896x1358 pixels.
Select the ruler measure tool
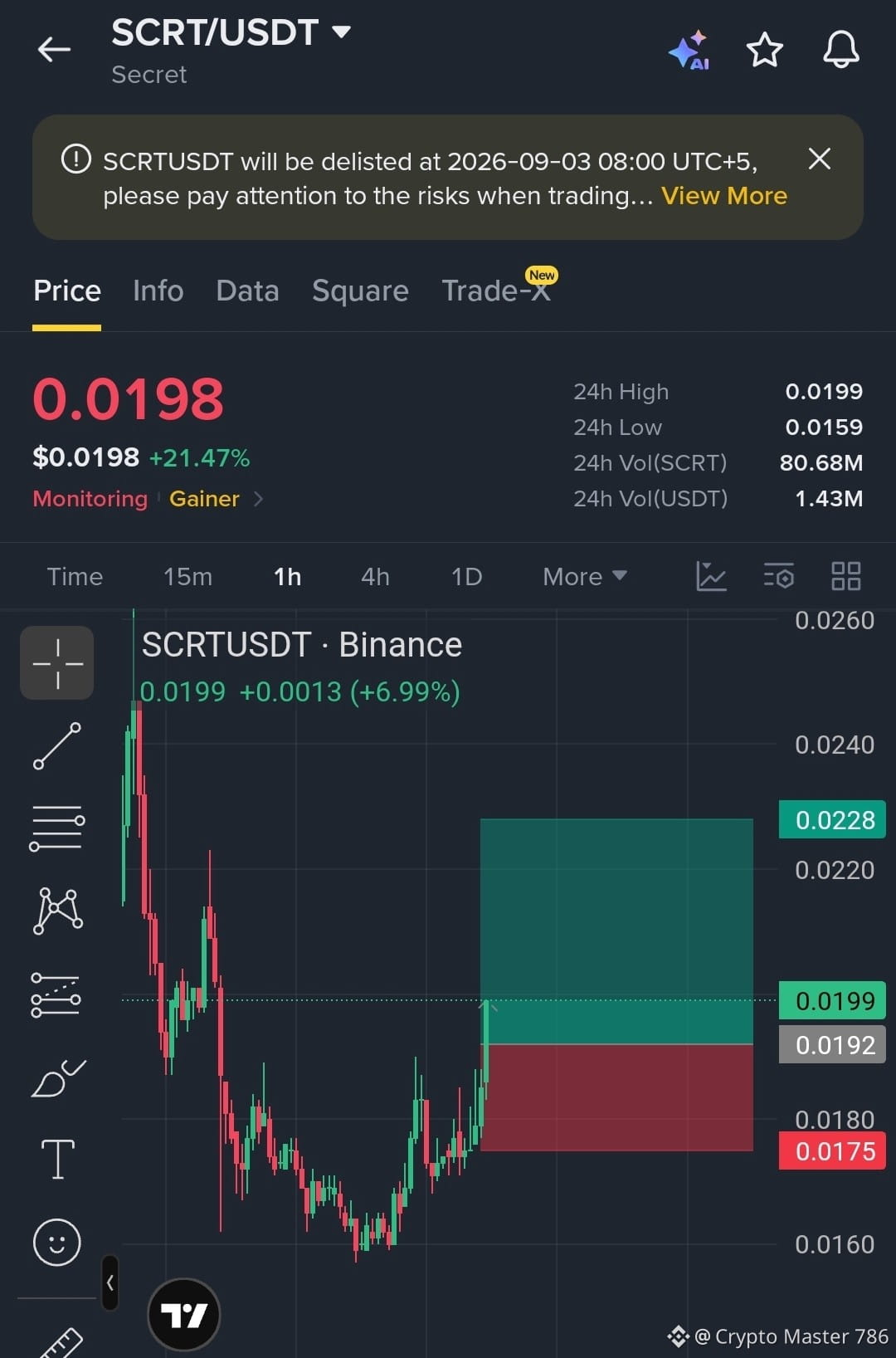coord(61,1343)
